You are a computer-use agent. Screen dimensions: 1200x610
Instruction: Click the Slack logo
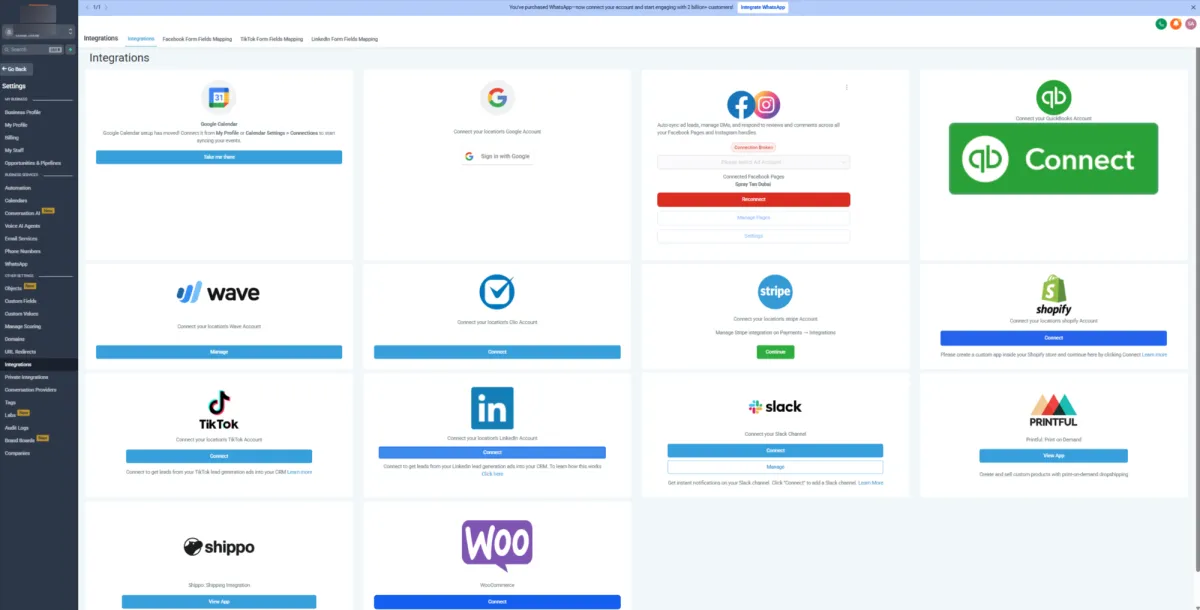point(775,407)
